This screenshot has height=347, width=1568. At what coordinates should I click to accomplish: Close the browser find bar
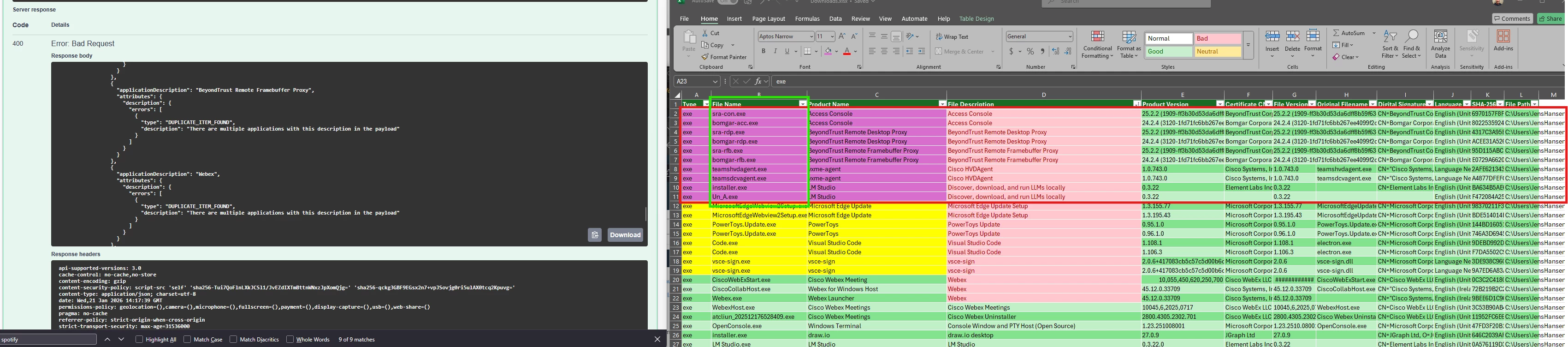(x=657, y=339)
